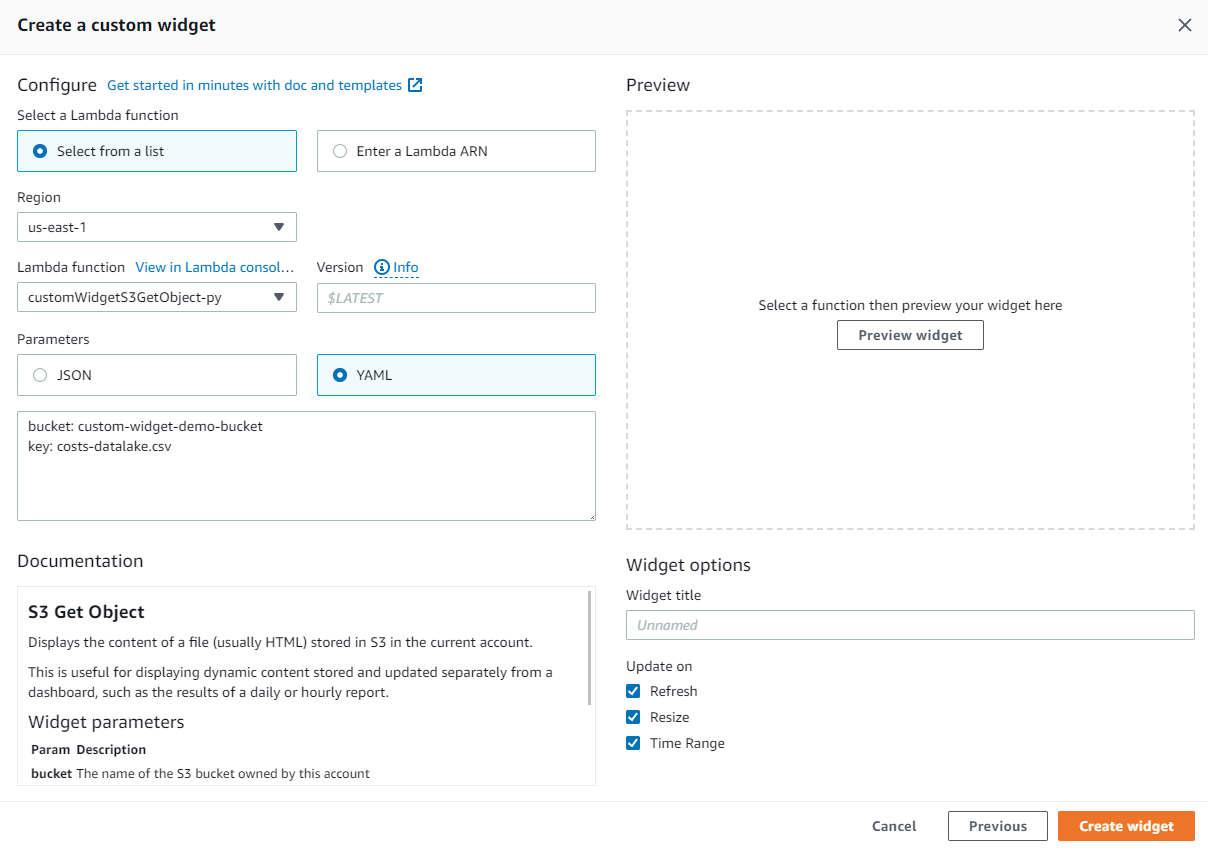
Task: Open the us-east-1 Region selector
Action: (x=156, y=227)
